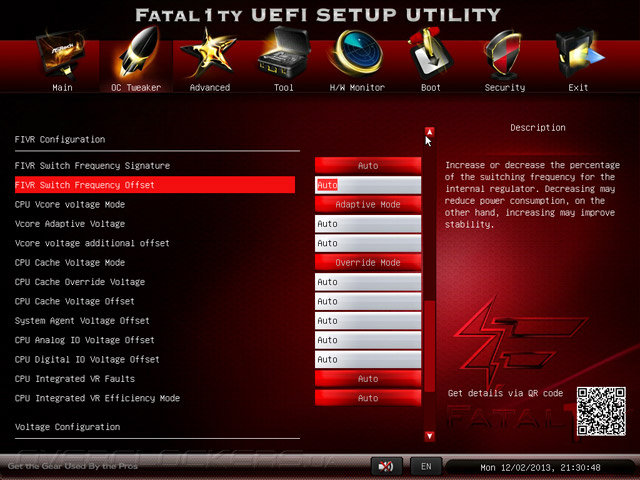The height and width of the screenshot is (480, 640).
Task: Select FIVR Switch Frequency Signature label
Action: pos(92,166)
